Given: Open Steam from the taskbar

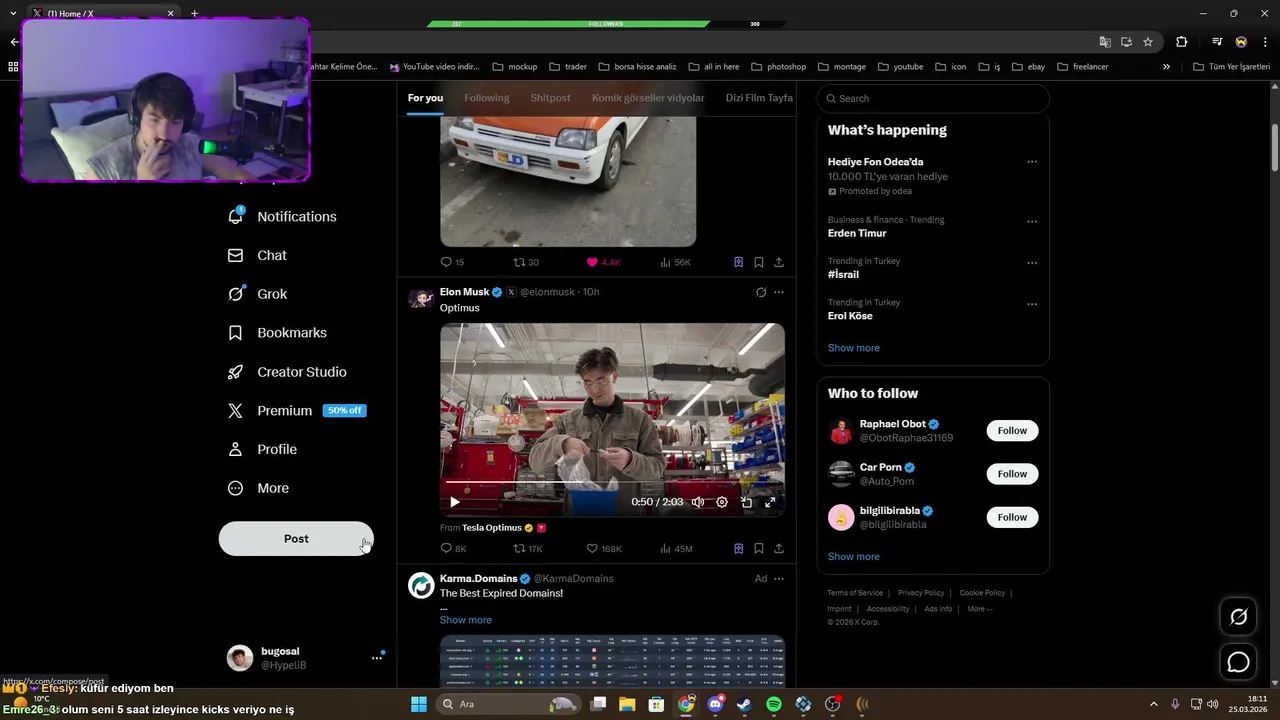Looking at the screenshot, I should [x=744, y=704].
